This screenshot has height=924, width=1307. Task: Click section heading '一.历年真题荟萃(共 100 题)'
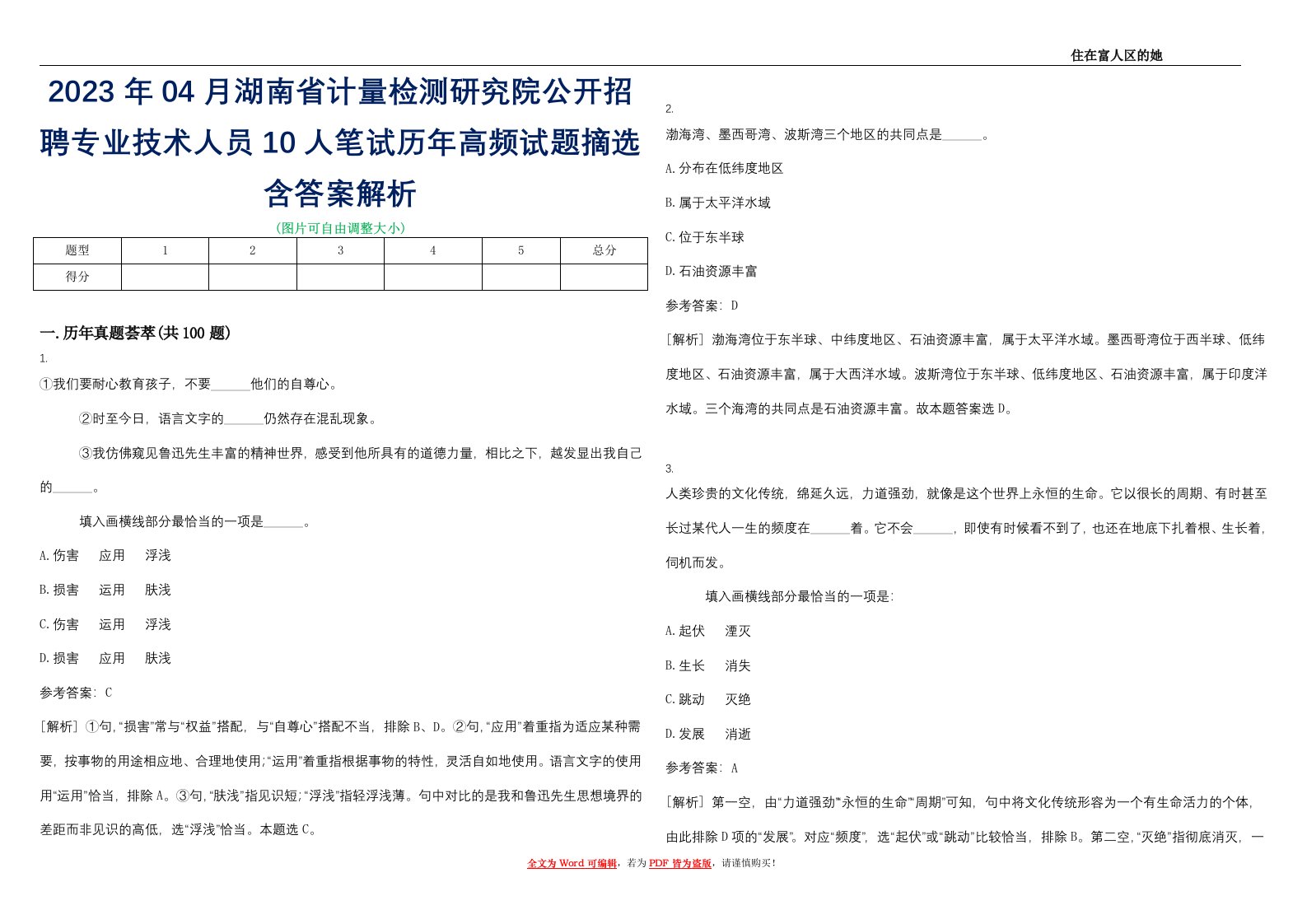pos(136,333)
